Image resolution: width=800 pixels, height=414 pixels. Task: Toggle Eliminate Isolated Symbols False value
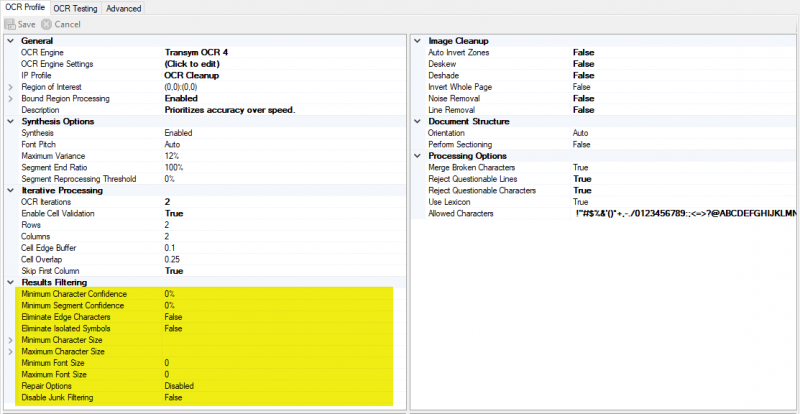[x=173, y=329]
